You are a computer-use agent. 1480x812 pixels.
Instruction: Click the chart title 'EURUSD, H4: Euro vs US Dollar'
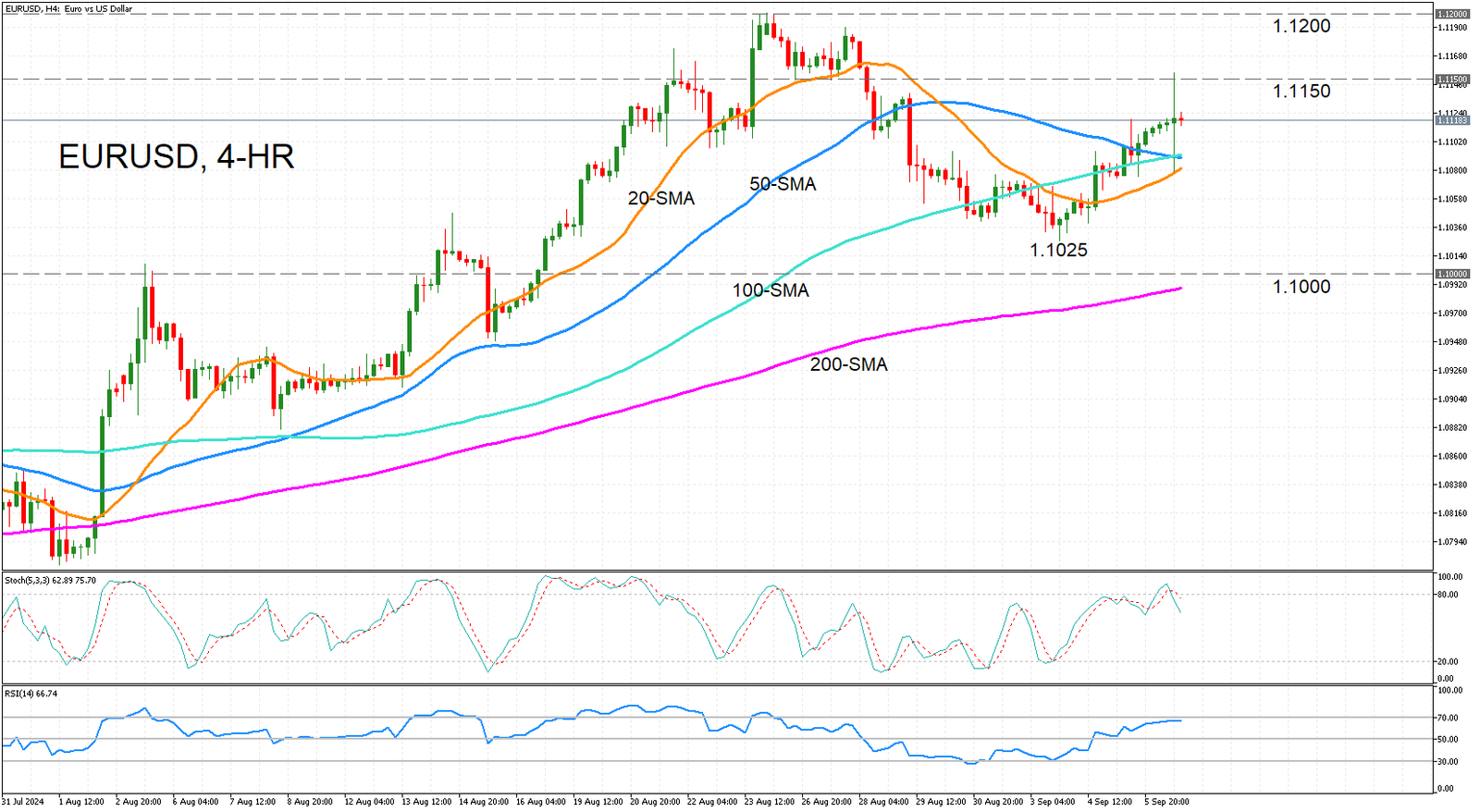pos(68,8)
